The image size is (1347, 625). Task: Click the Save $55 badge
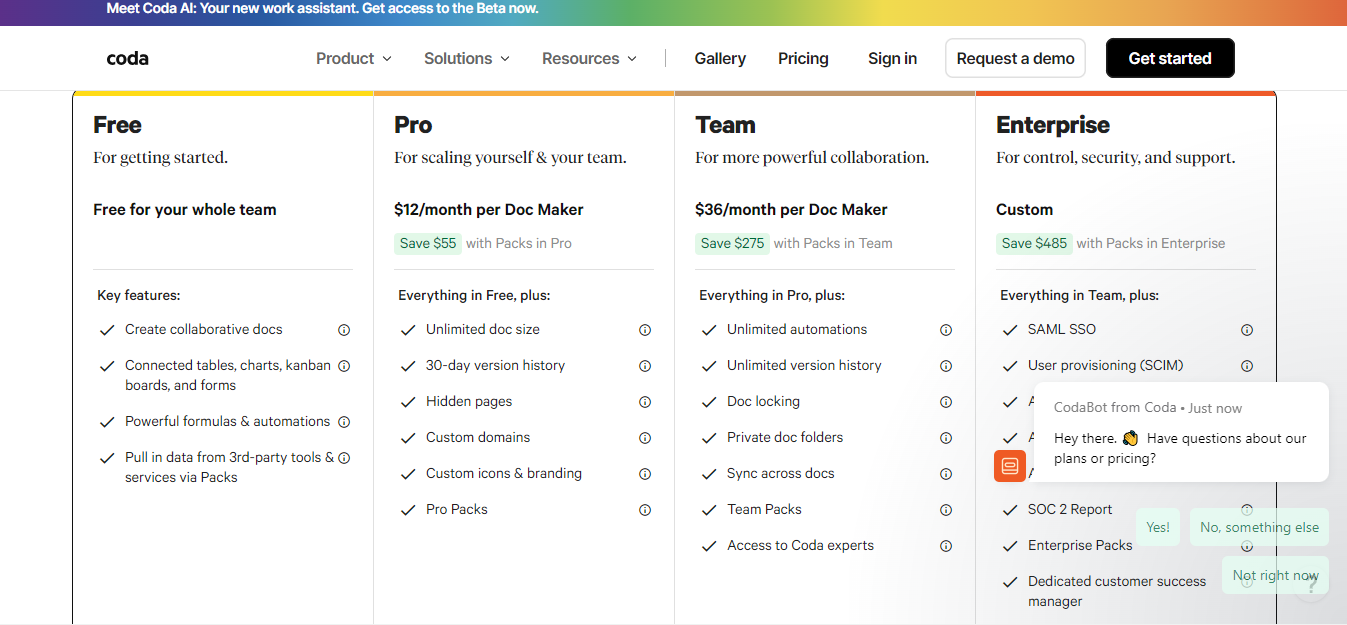428,243
